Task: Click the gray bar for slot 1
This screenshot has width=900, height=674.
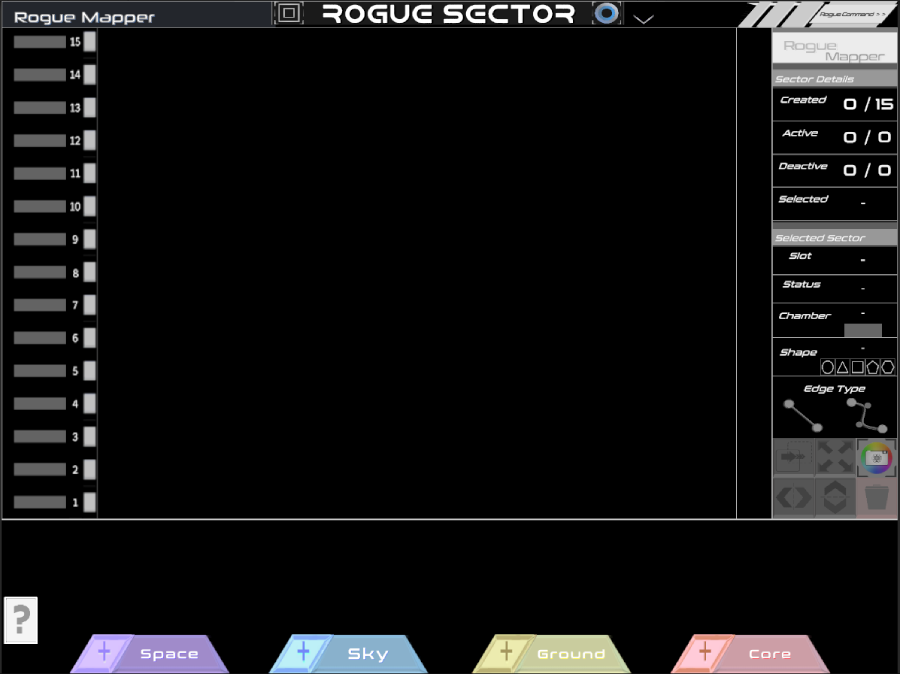Action: (x=40, y=502)
